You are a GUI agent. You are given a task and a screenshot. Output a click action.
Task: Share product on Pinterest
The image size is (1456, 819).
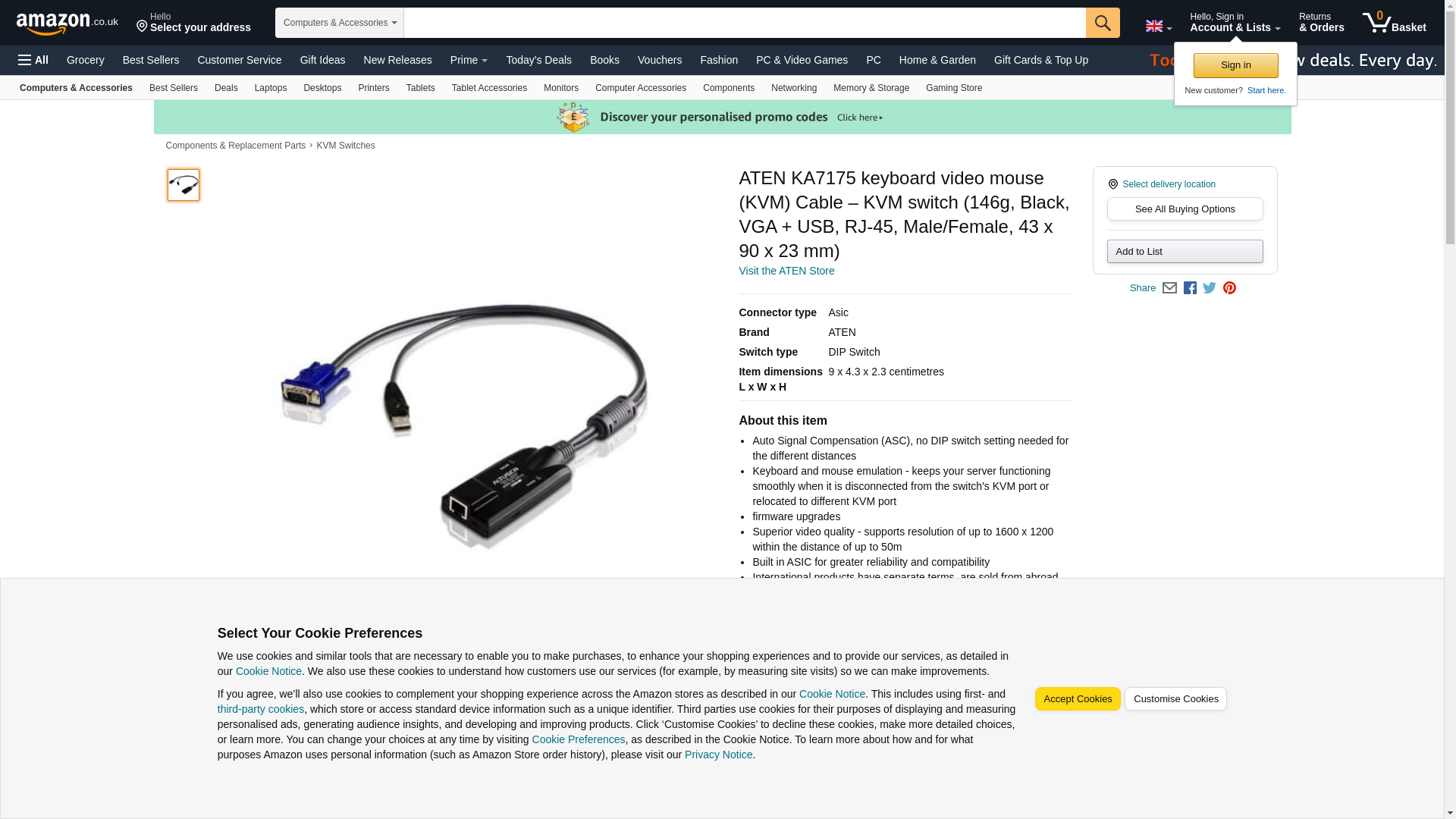click(1229, 288)
